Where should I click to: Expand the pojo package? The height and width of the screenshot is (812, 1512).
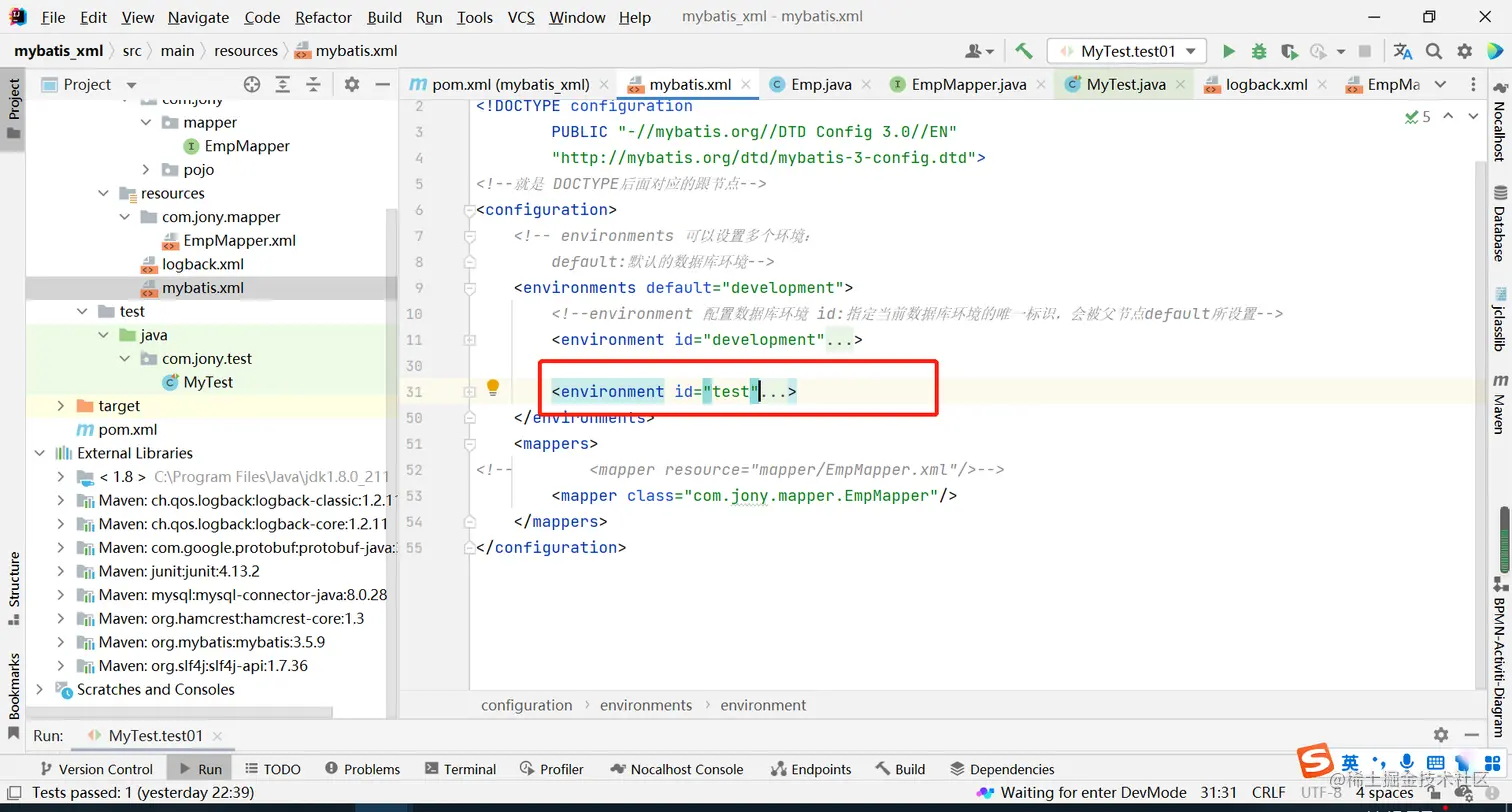click(146, 170)
